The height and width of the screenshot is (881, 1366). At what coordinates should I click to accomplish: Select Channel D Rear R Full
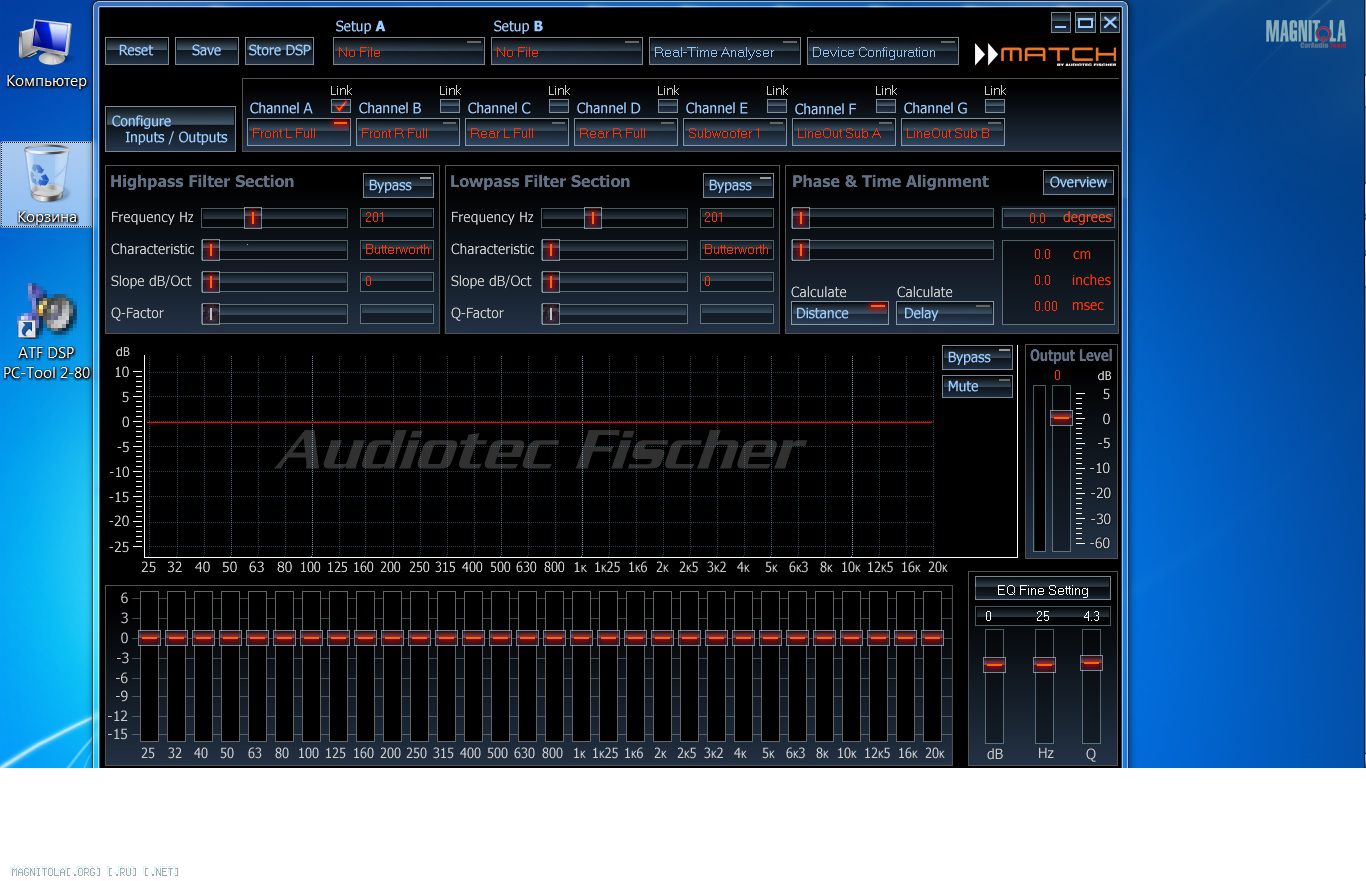pyautogui.click(x=625, y=133)
